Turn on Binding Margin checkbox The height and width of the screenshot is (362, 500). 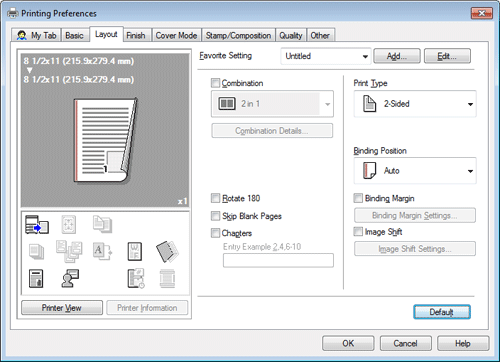click(358, 198)
